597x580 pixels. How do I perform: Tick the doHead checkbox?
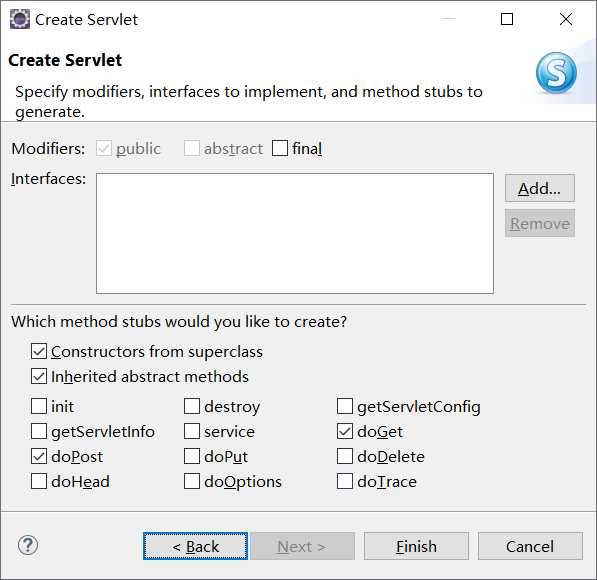[x=39, y=481]
